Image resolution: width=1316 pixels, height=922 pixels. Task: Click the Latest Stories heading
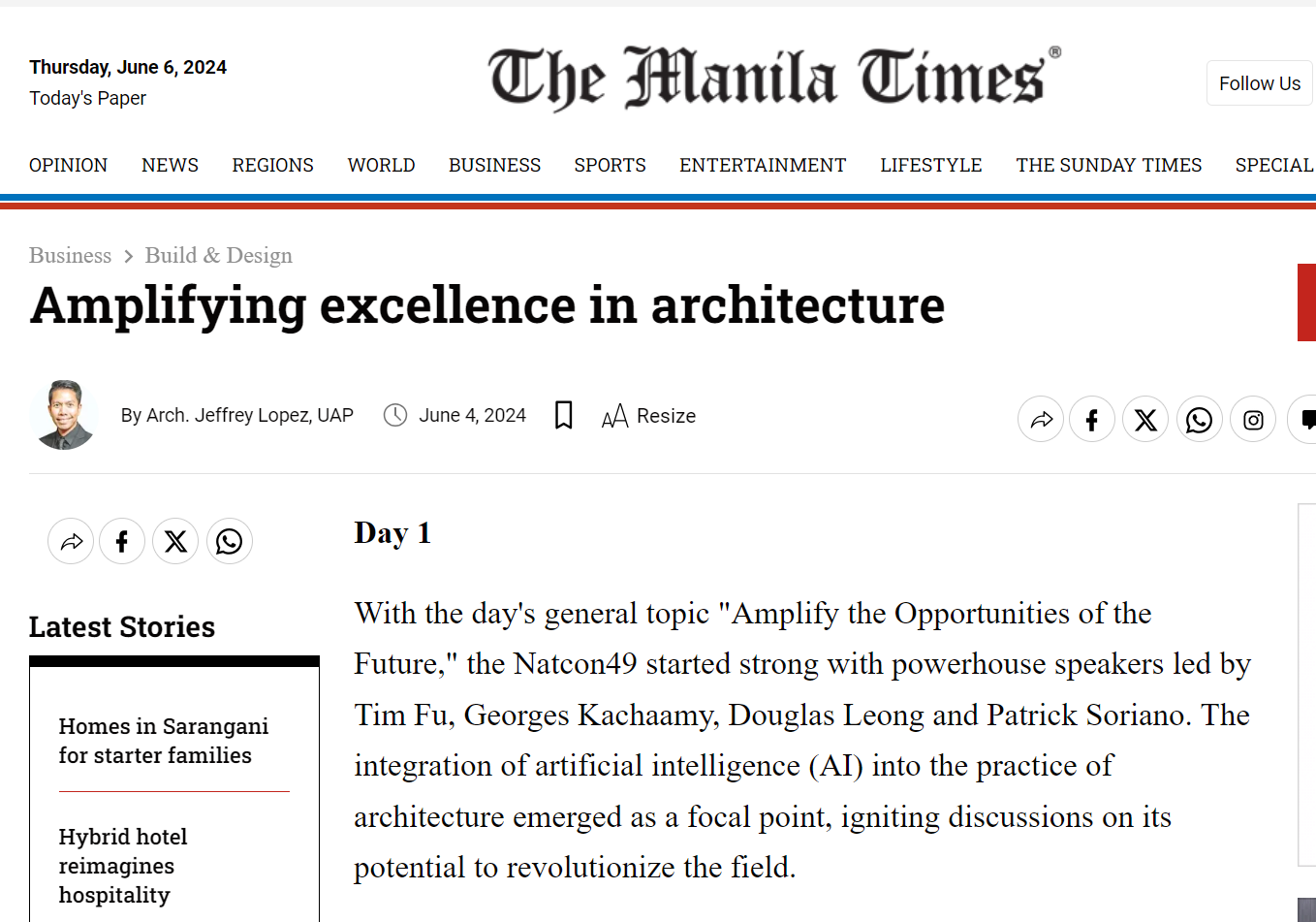(x=122, y=627)
